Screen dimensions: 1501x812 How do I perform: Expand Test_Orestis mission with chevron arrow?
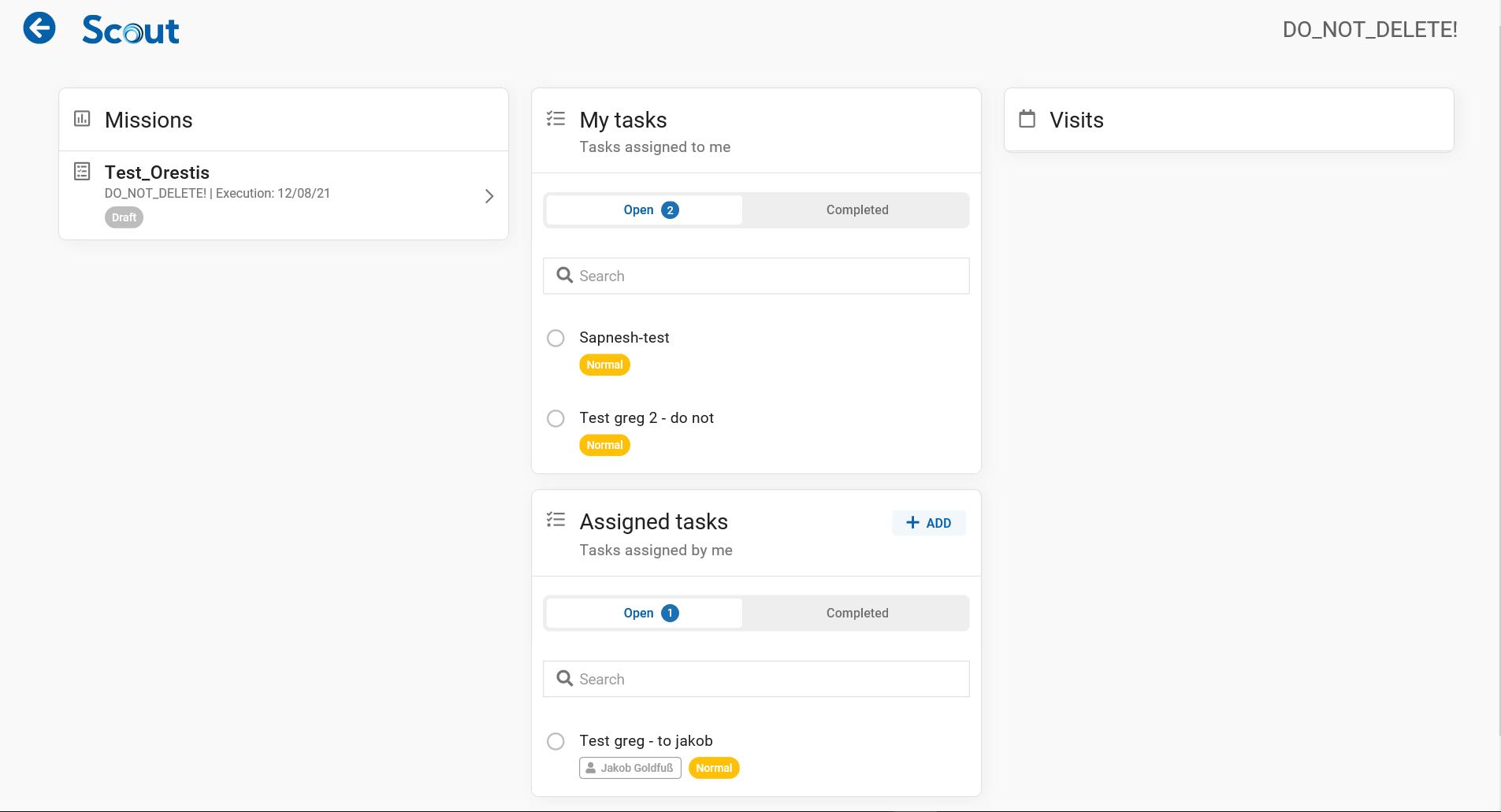click(x=489, y=196)
